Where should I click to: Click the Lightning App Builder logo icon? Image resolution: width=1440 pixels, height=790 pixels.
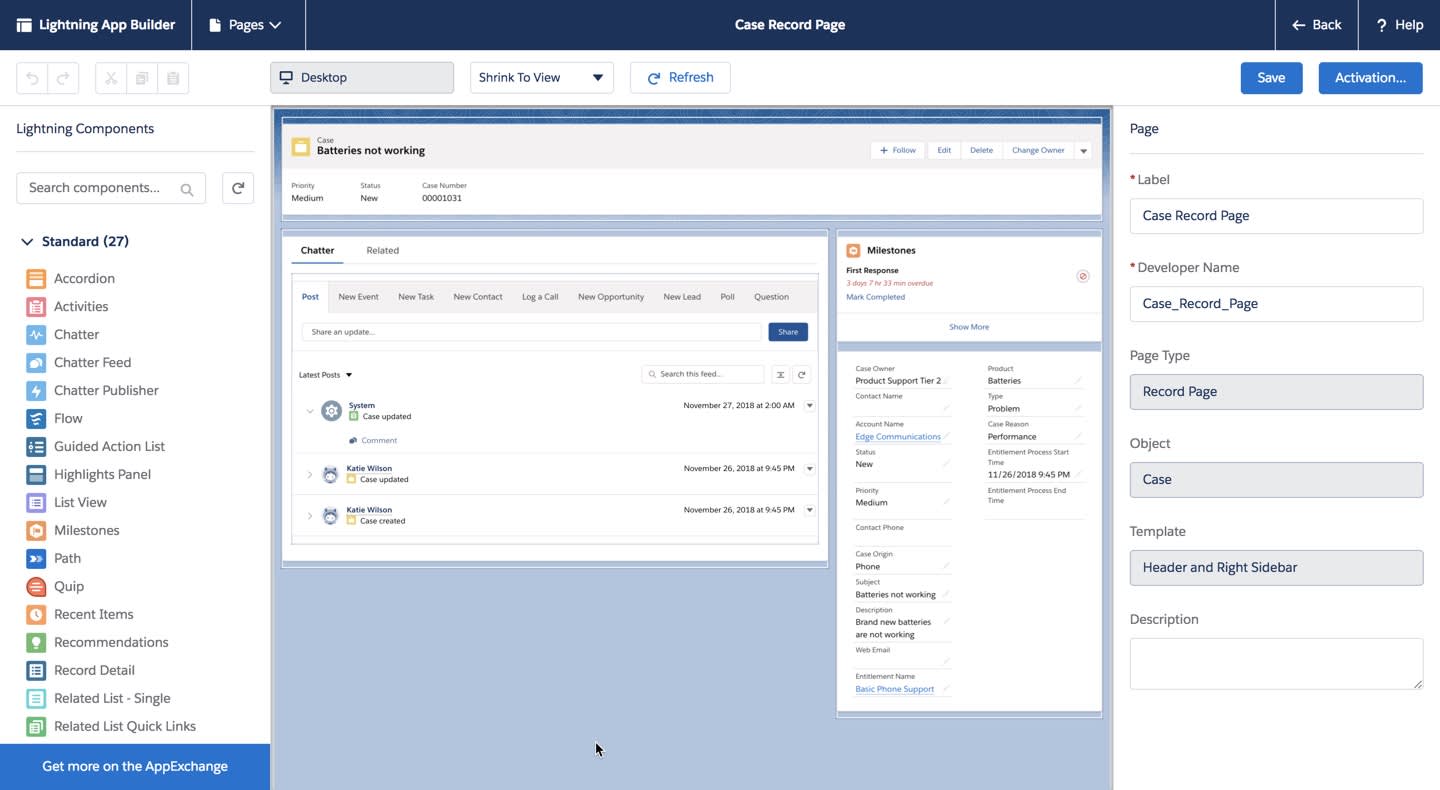coord(24,25)
